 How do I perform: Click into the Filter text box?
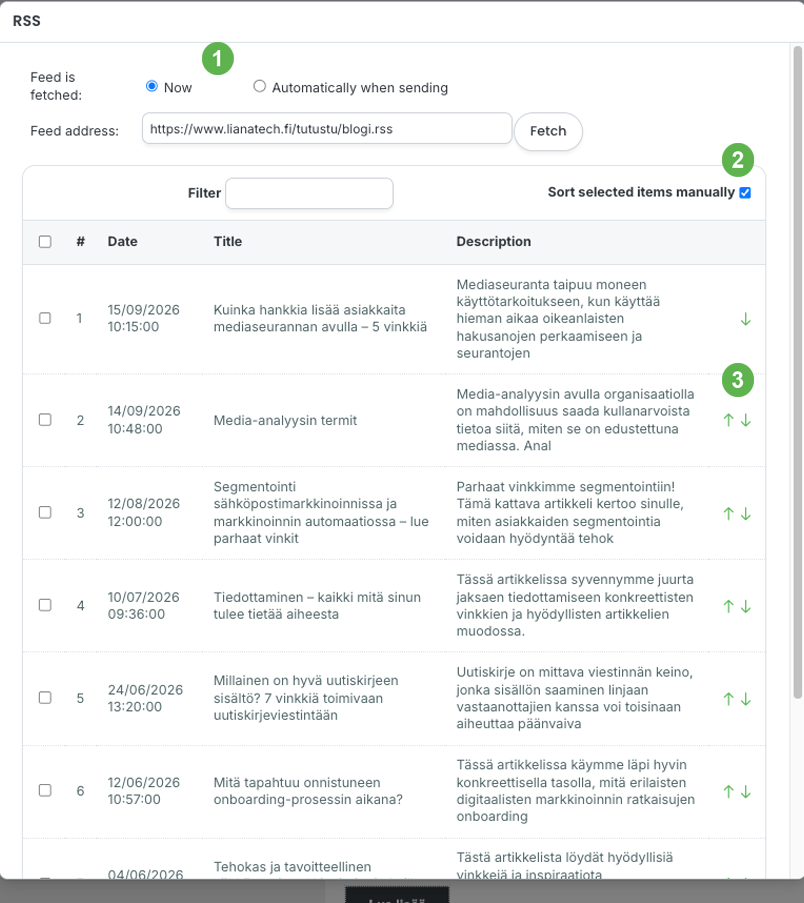coord(309,193)
